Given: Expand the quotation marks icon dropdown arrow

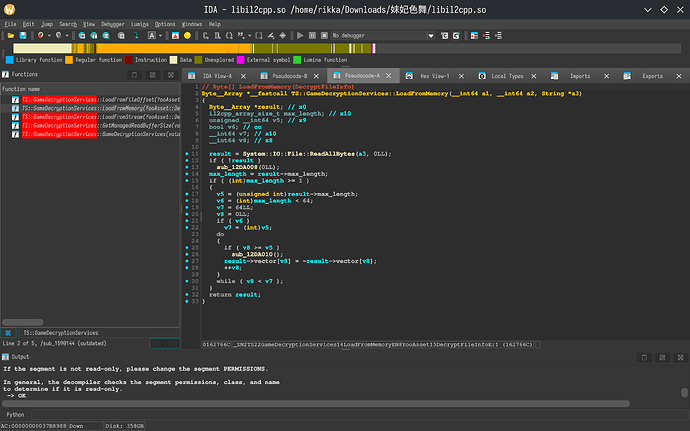Looking at the screenshot, I should pos(250,36).
